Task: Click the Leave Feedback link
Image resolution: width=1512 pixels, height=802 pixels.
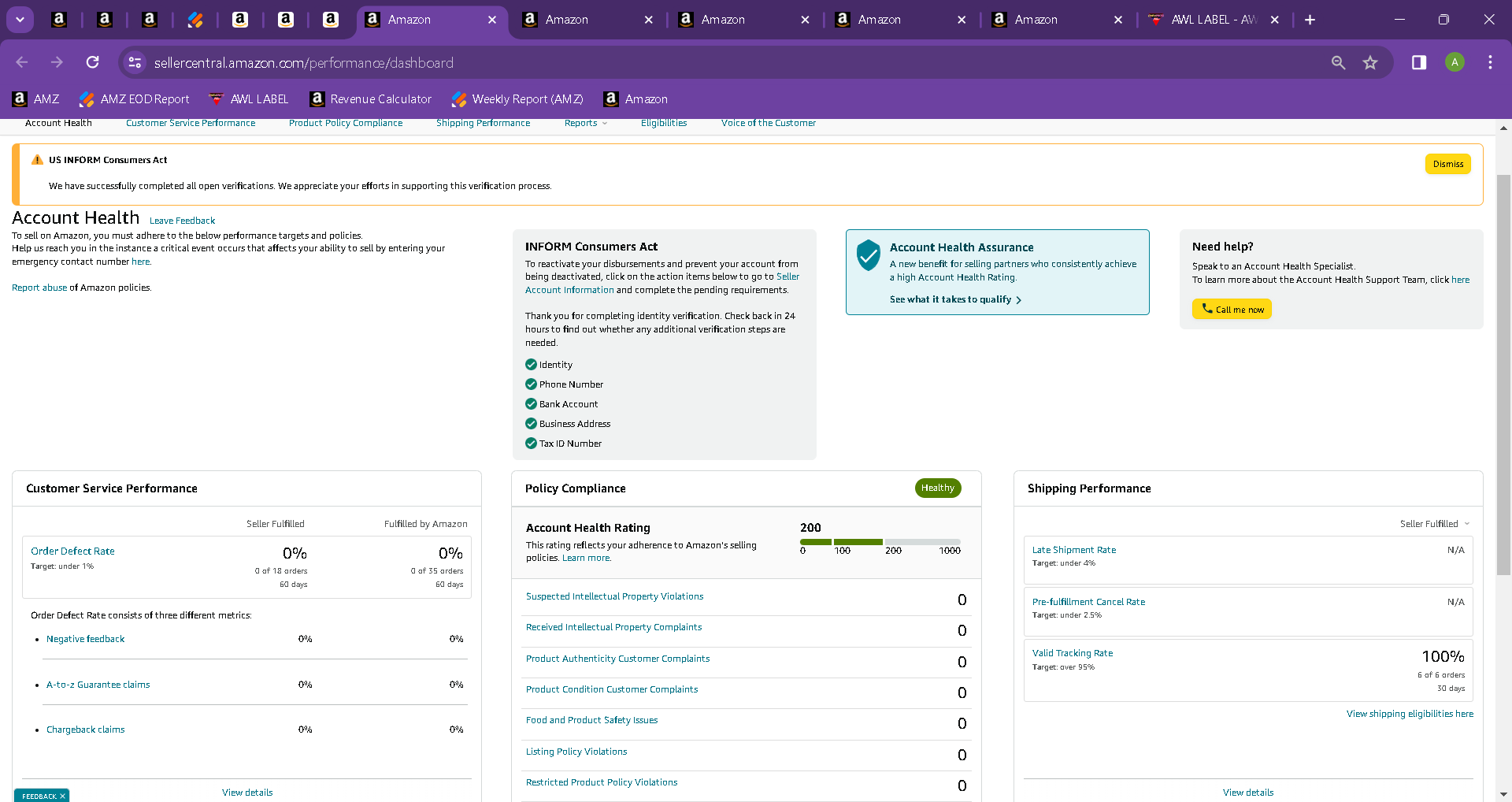Action: click(x=182, y=221)
